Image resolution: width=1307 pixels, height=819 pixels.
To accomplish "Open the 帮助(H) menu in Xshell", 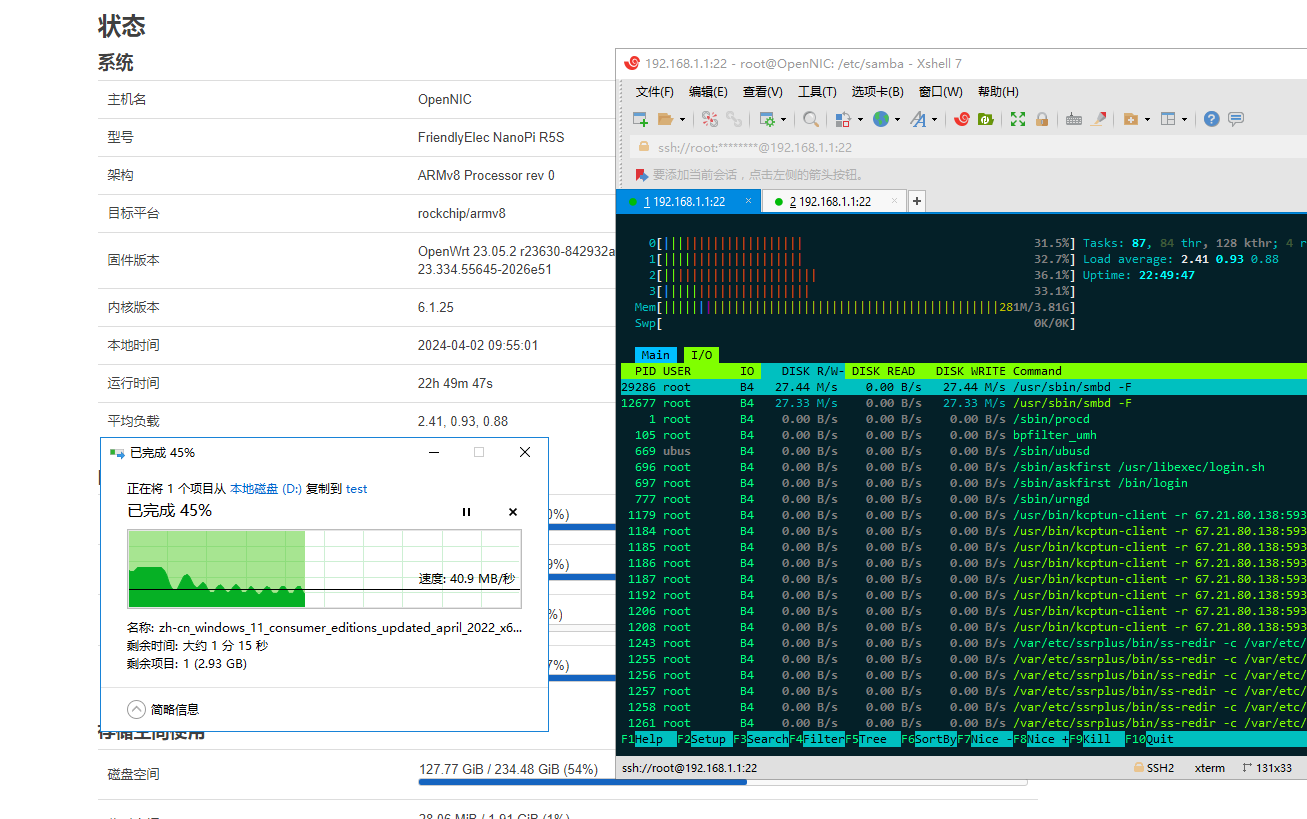I will [x=998, y=91].
